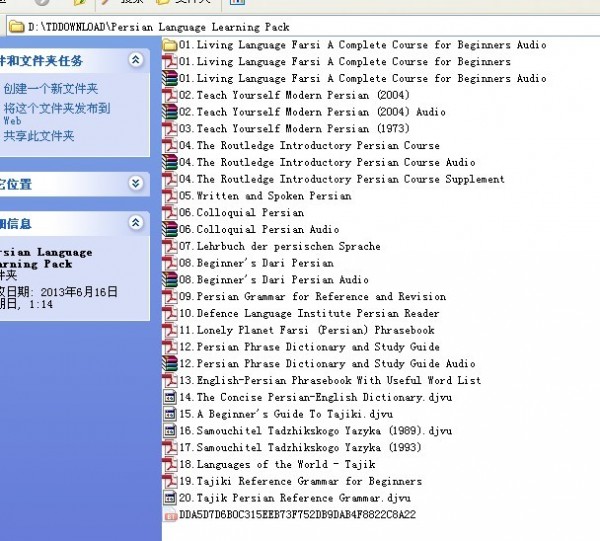Click 将这个文件夹发布到 Web link

pos(57,114)
